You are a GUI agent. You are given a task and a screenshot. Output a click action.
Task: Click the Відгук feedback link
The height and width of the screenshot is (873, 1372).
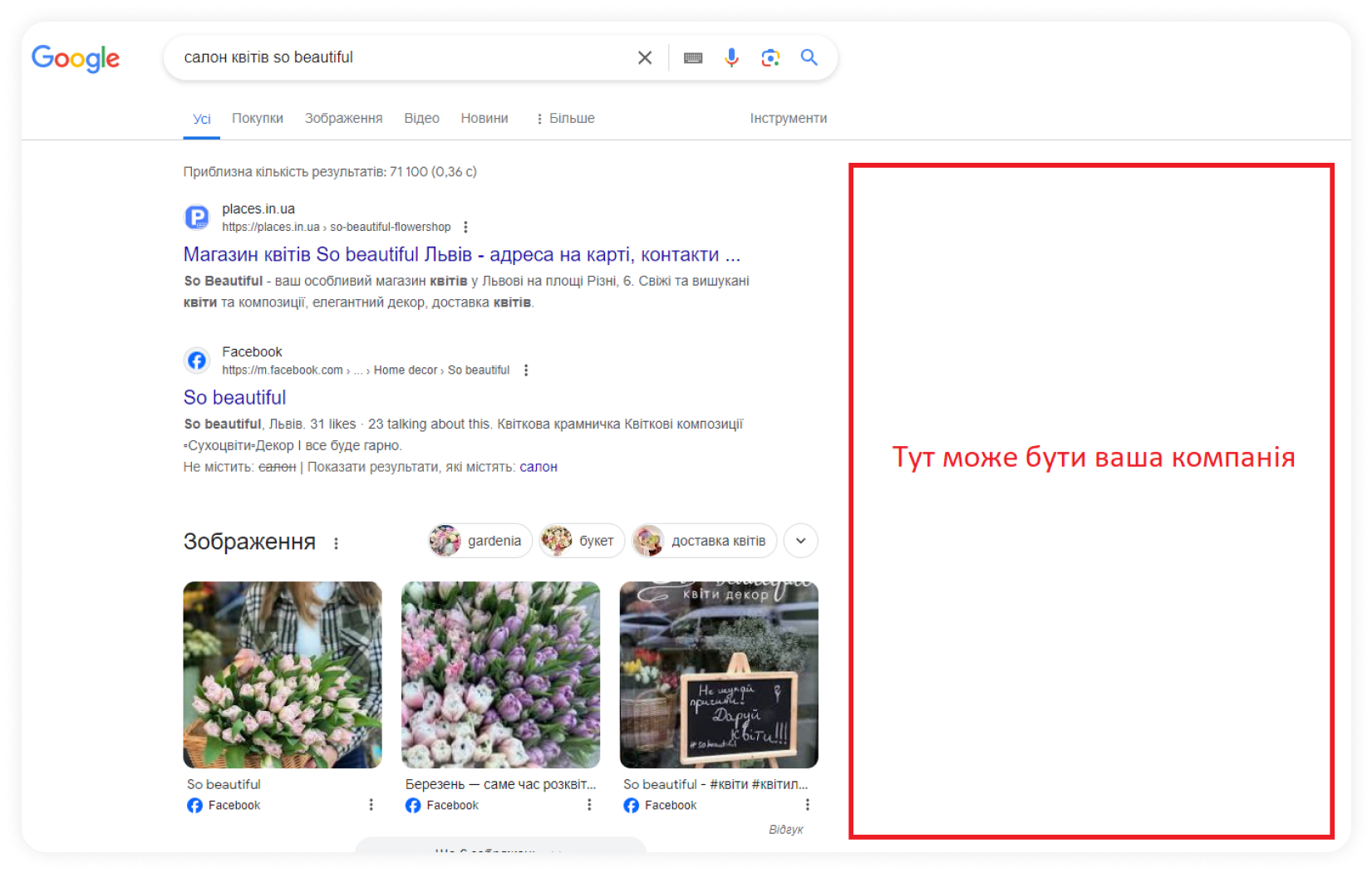(786, 829)
